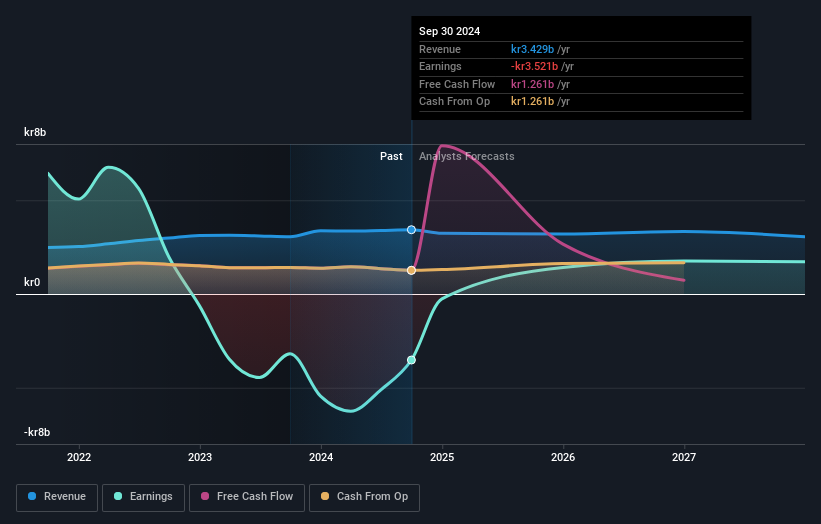The width and height of the screenshot is (821, 524).
Task: Click the kr0 y-axis label
Action: tap(32, 282)
